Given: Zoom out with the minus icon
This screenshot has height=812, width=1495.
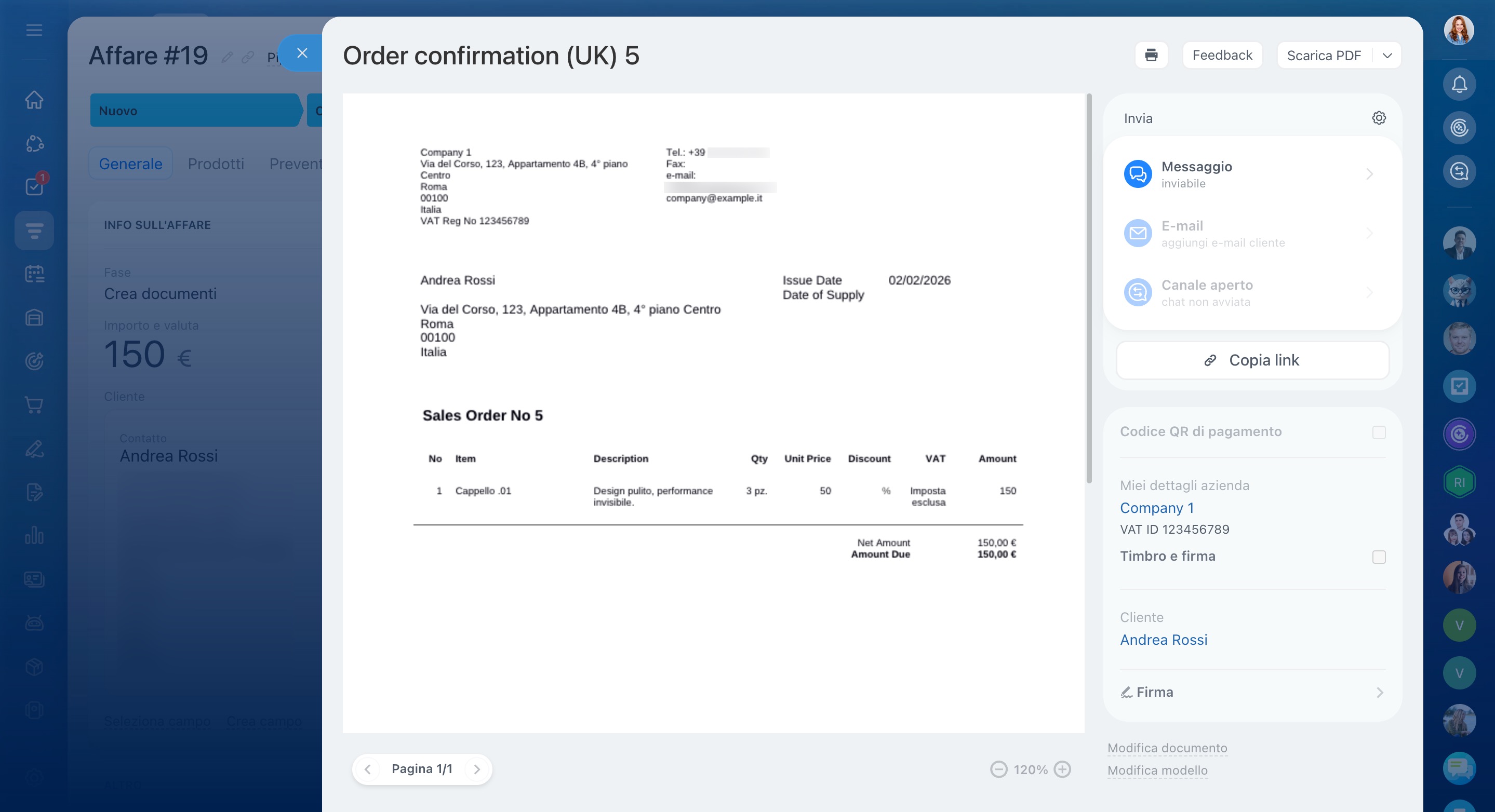Looking at the screenshot, I should 998,769.
